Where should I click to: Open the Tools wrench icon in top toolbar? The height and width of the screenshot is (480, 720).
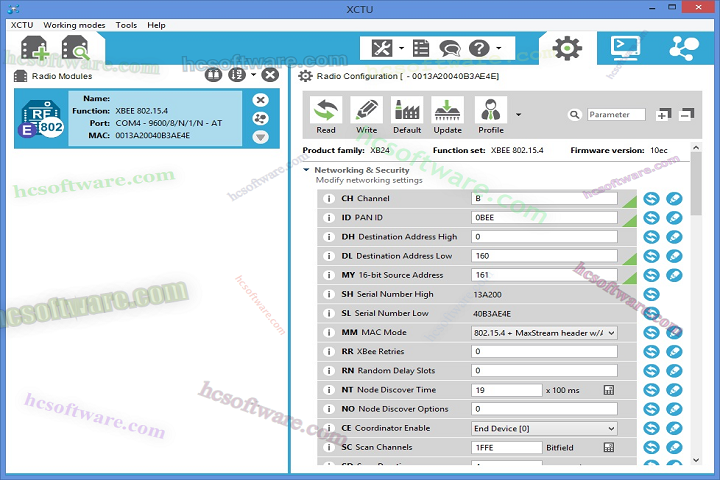pos(382,48)
